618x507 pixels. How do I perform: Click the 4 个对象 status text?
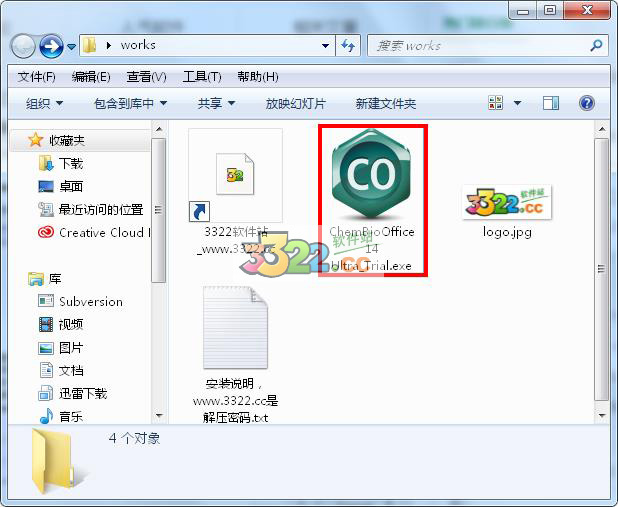[x=134, y=438]
